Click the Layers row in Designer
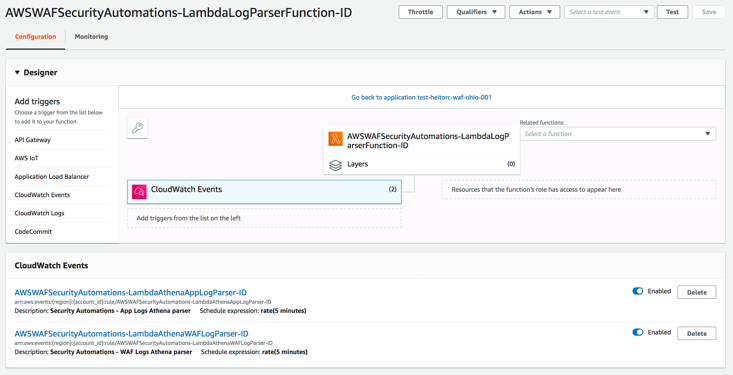The width and height of the screenshot is (733, 375). tap(422, 165)
